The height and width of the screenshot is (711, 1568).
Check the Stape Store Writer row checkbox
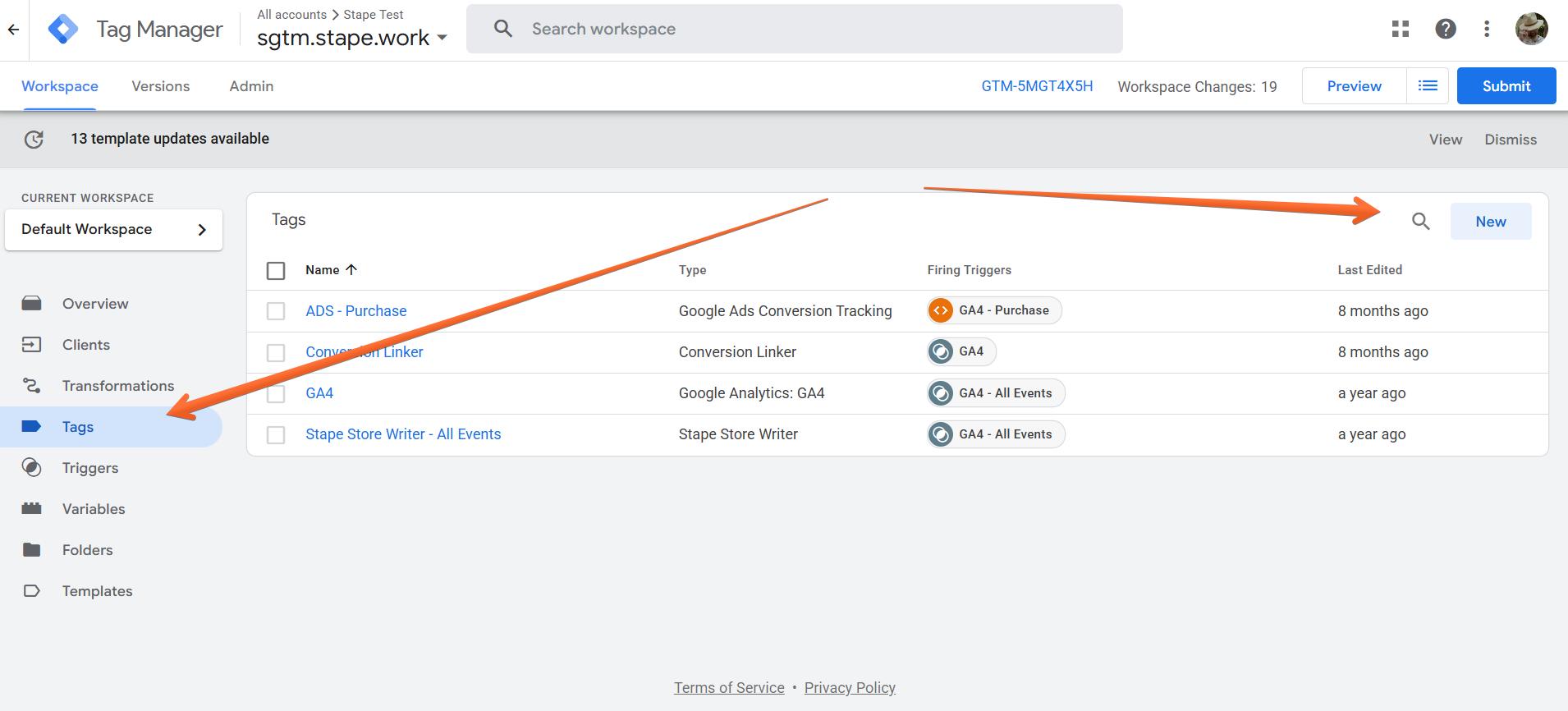[x=276, y=434]
